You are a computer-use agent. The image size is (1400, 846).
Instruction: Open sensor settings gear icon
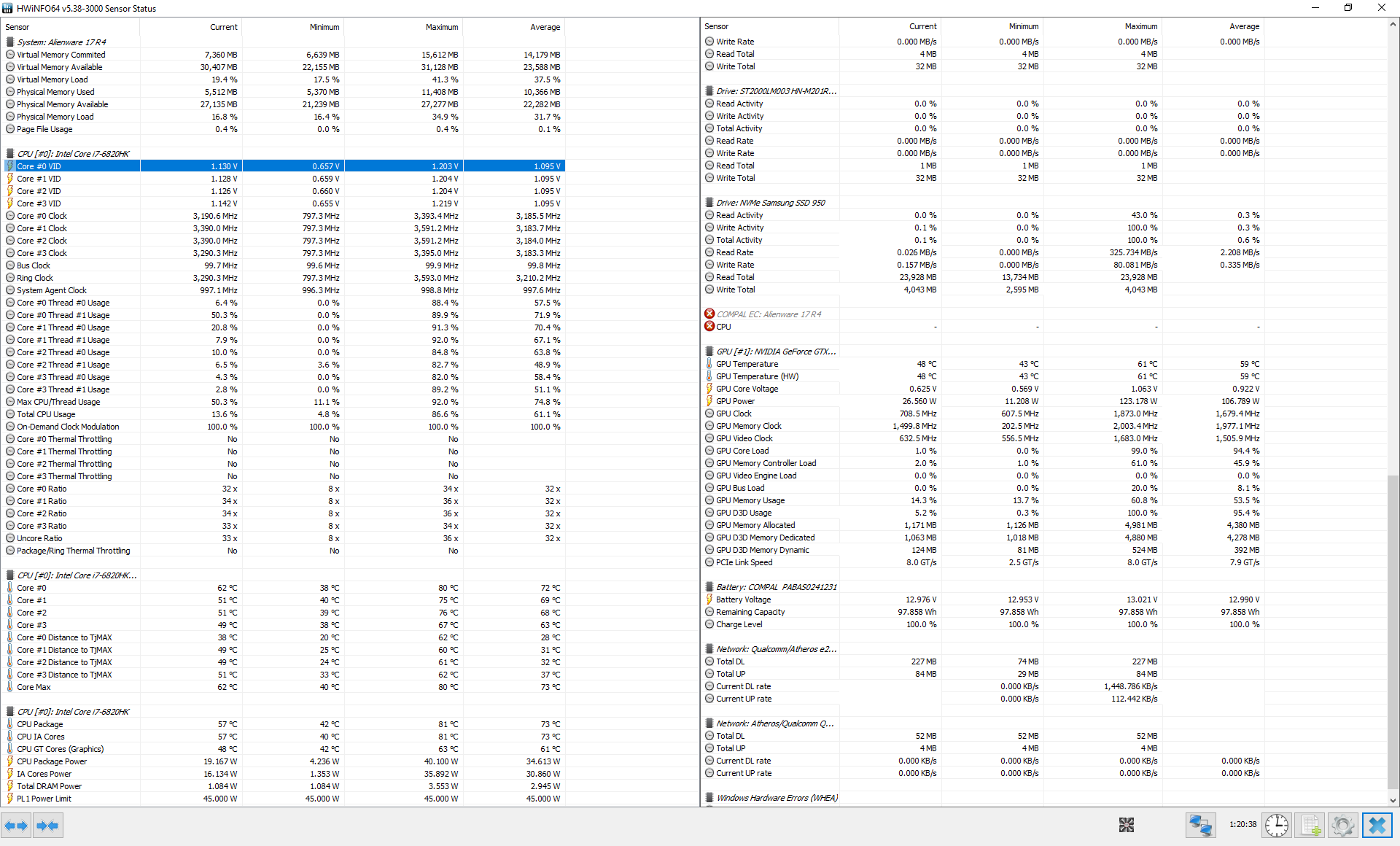(1342, 825)
